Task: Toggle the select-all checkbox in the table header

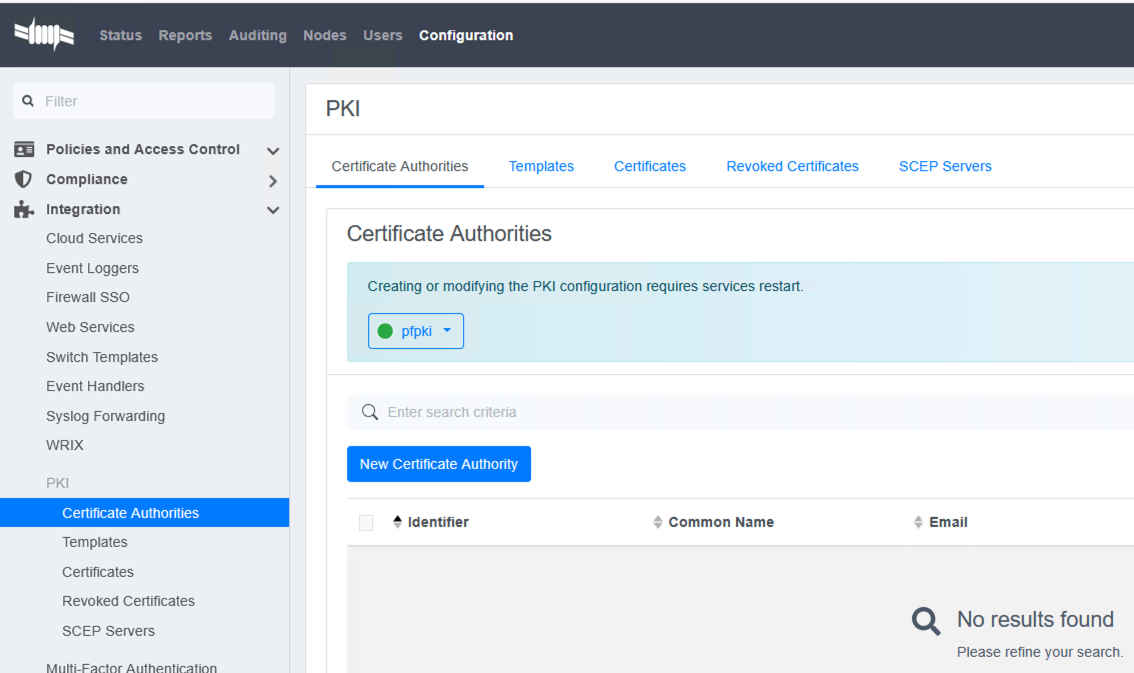Action: pyautogui.click(x=366, y=521)
